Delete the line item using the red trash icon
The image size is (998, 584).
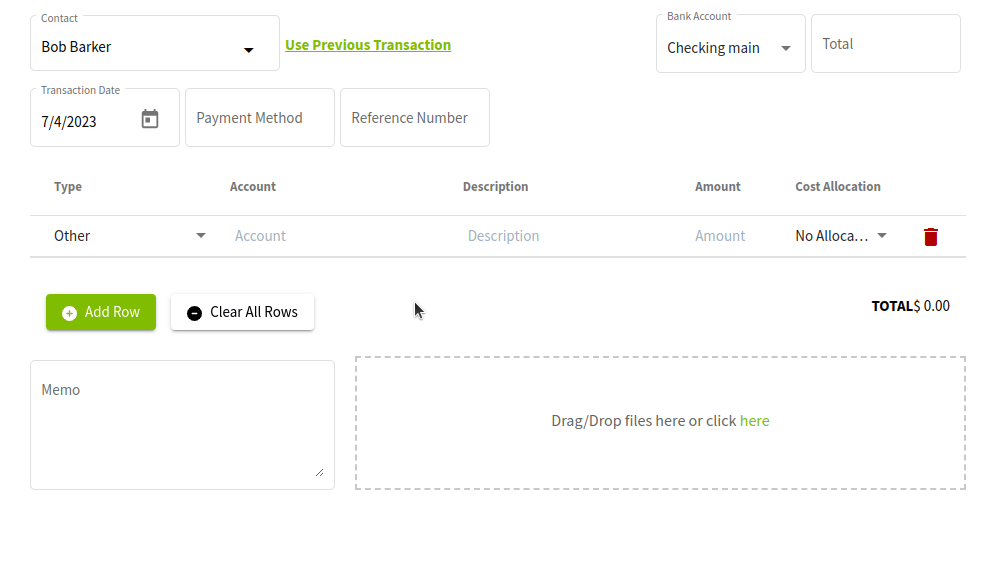click(x=930, y=236)
